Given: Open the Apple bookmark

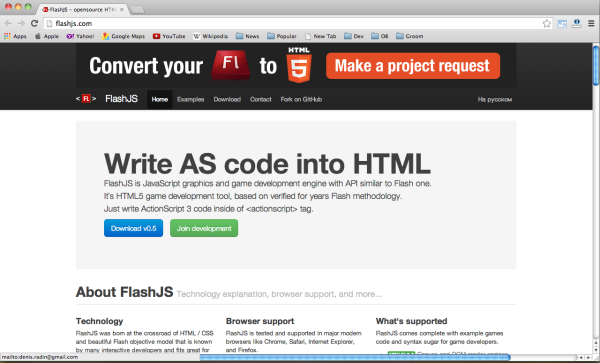Looking at the screenshot, I should (x=46, y=36).
